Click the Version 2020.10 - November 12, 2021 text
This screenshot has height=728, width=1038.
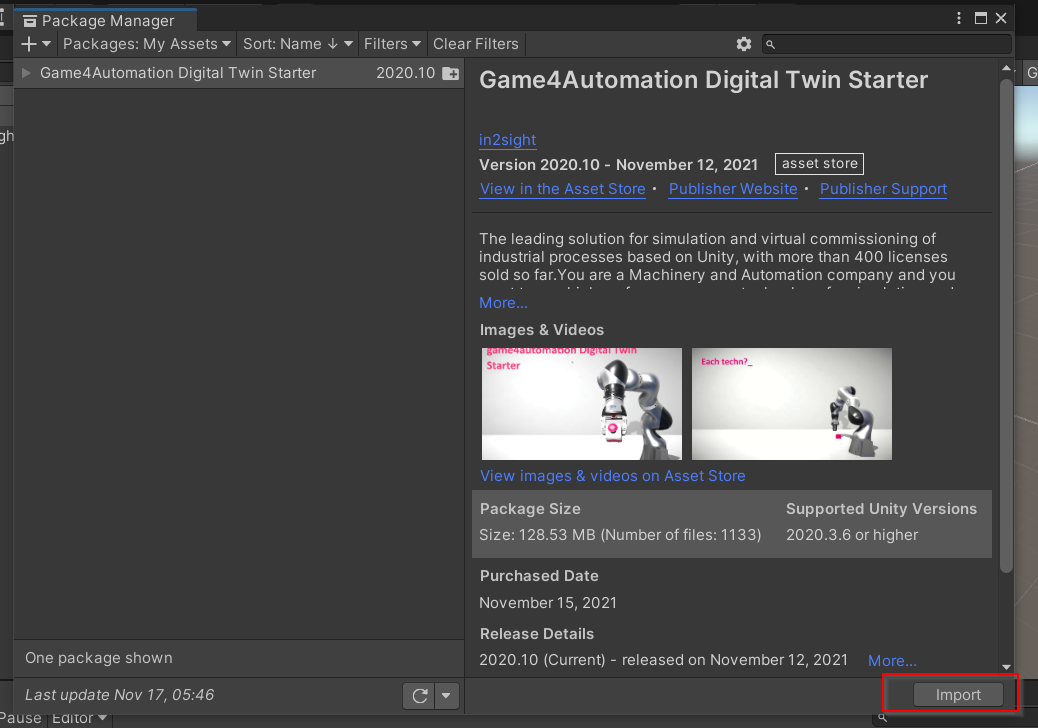[x=619, y=165]
